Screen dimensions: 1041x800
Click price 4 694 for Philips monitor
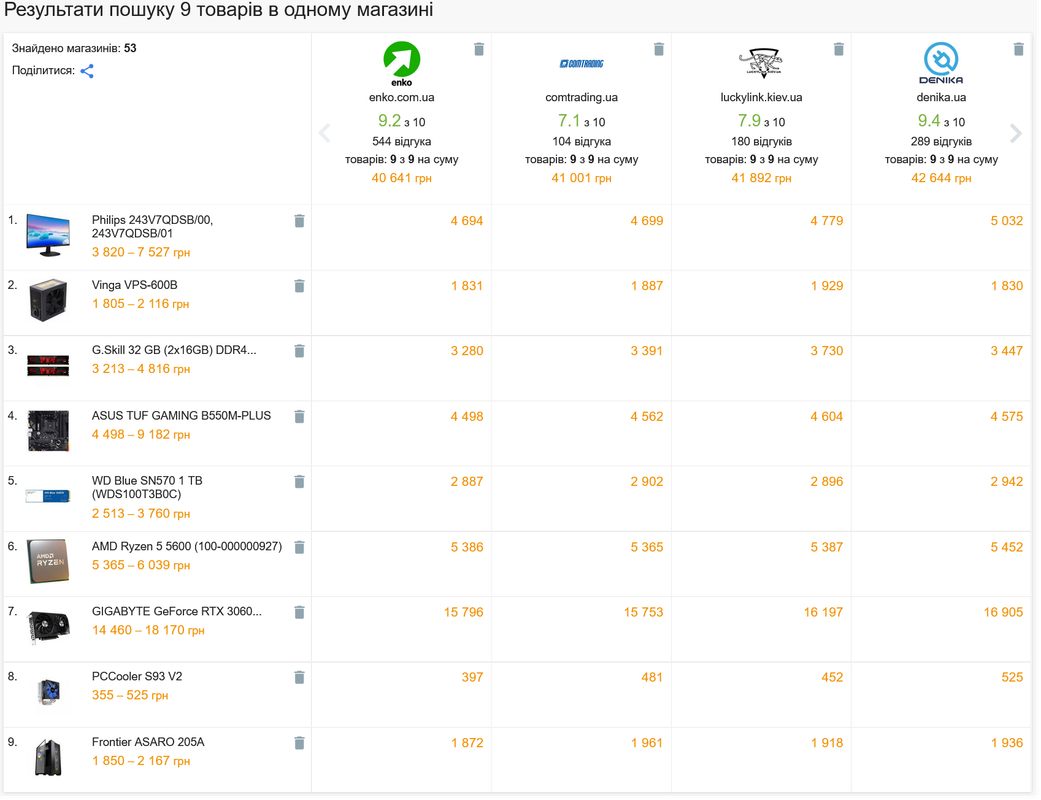pyautogui.click(x=467, y=221)
